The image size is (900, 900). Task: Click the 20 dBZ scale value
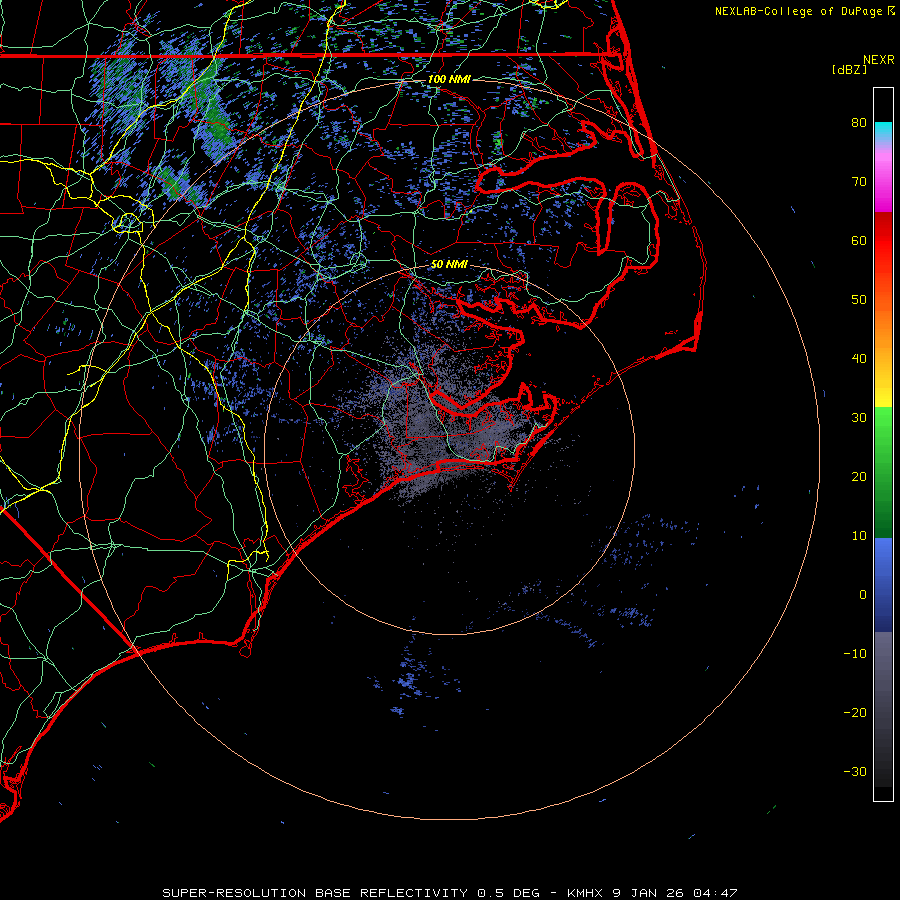pyautogui.click(x=859, y=477)
